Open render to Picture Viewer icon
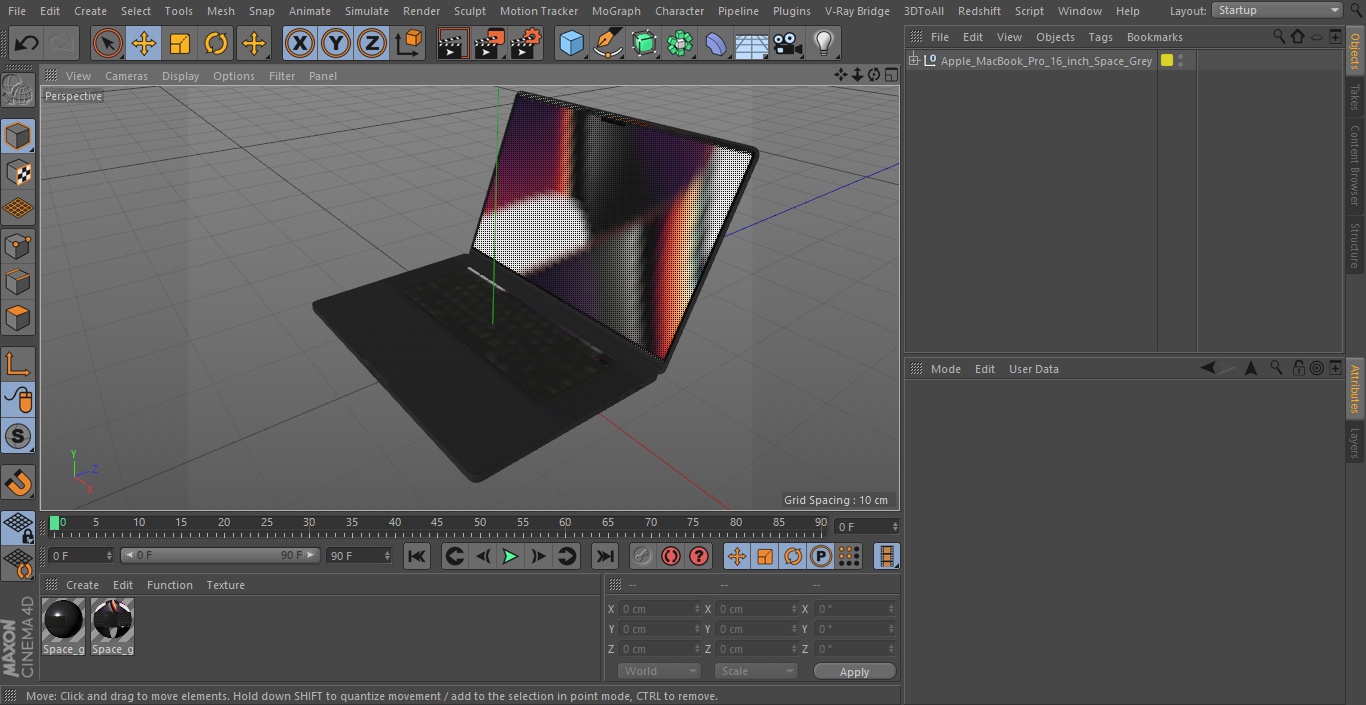 (x=489, y=43)
